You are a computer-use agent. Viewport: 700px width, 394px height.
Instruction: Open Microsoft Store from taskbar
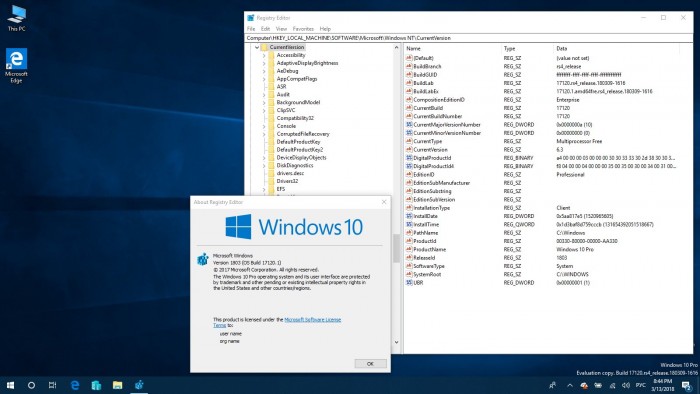[x=96, y=385]
